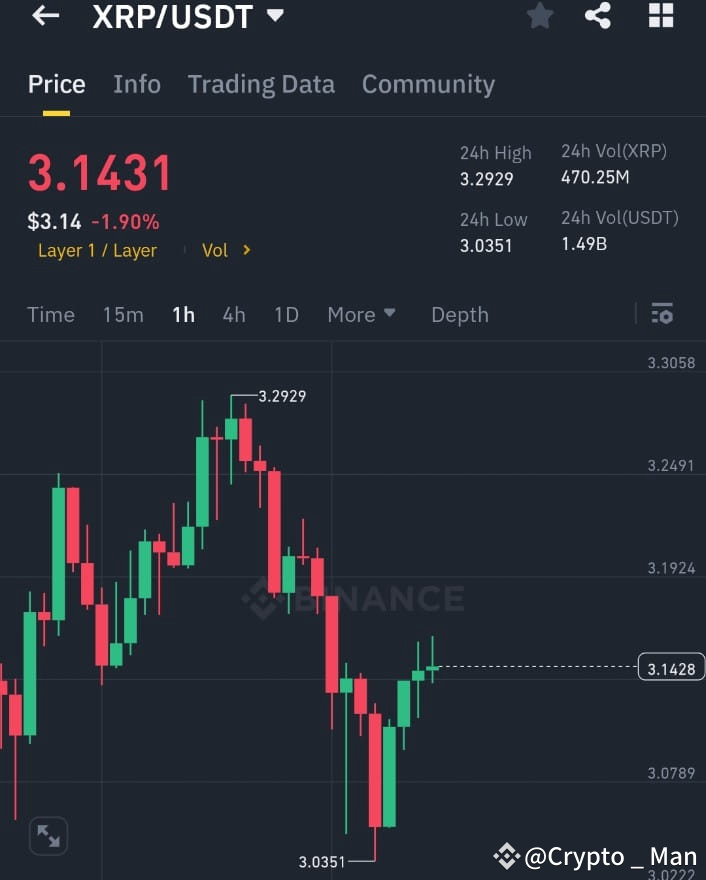Select the Info tab
The image size is (706, 880).
(x=137, y=84)
